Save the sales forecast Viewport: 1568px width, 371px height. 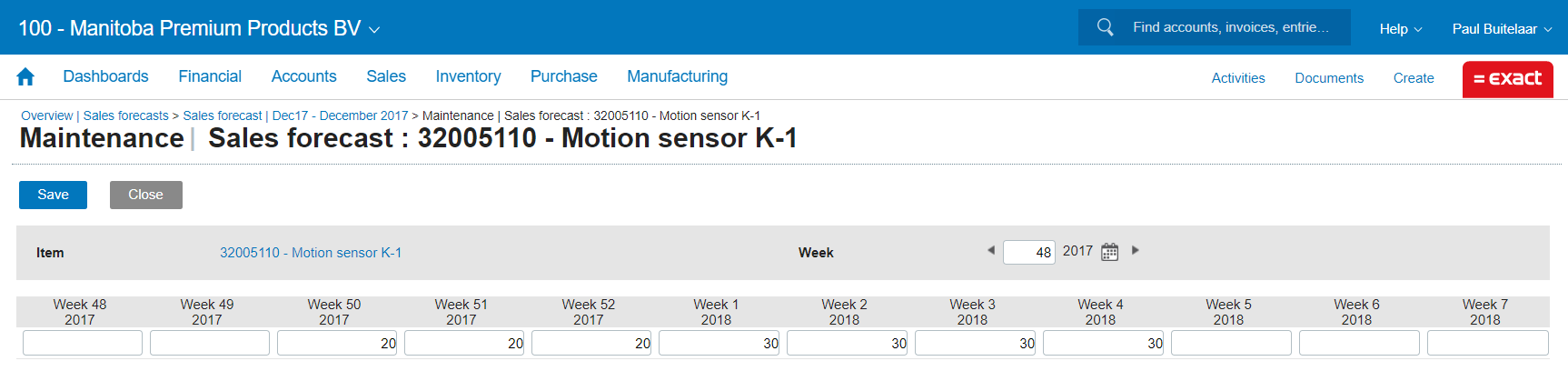point(53,195)
